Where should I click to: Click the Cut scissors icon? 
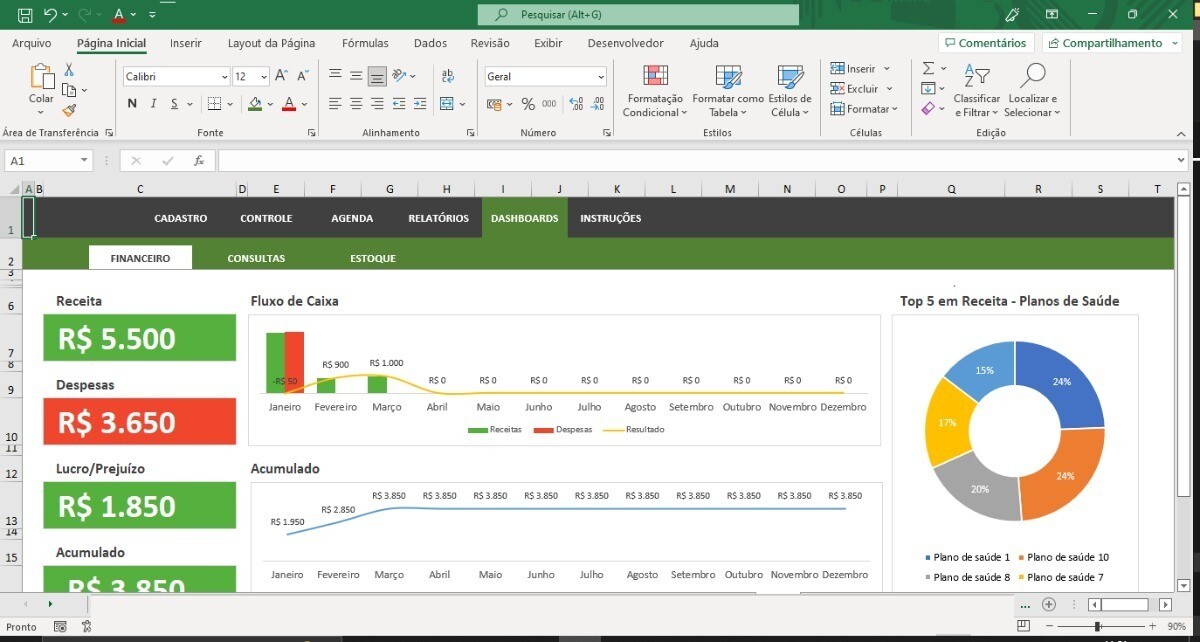pos(69,70)
